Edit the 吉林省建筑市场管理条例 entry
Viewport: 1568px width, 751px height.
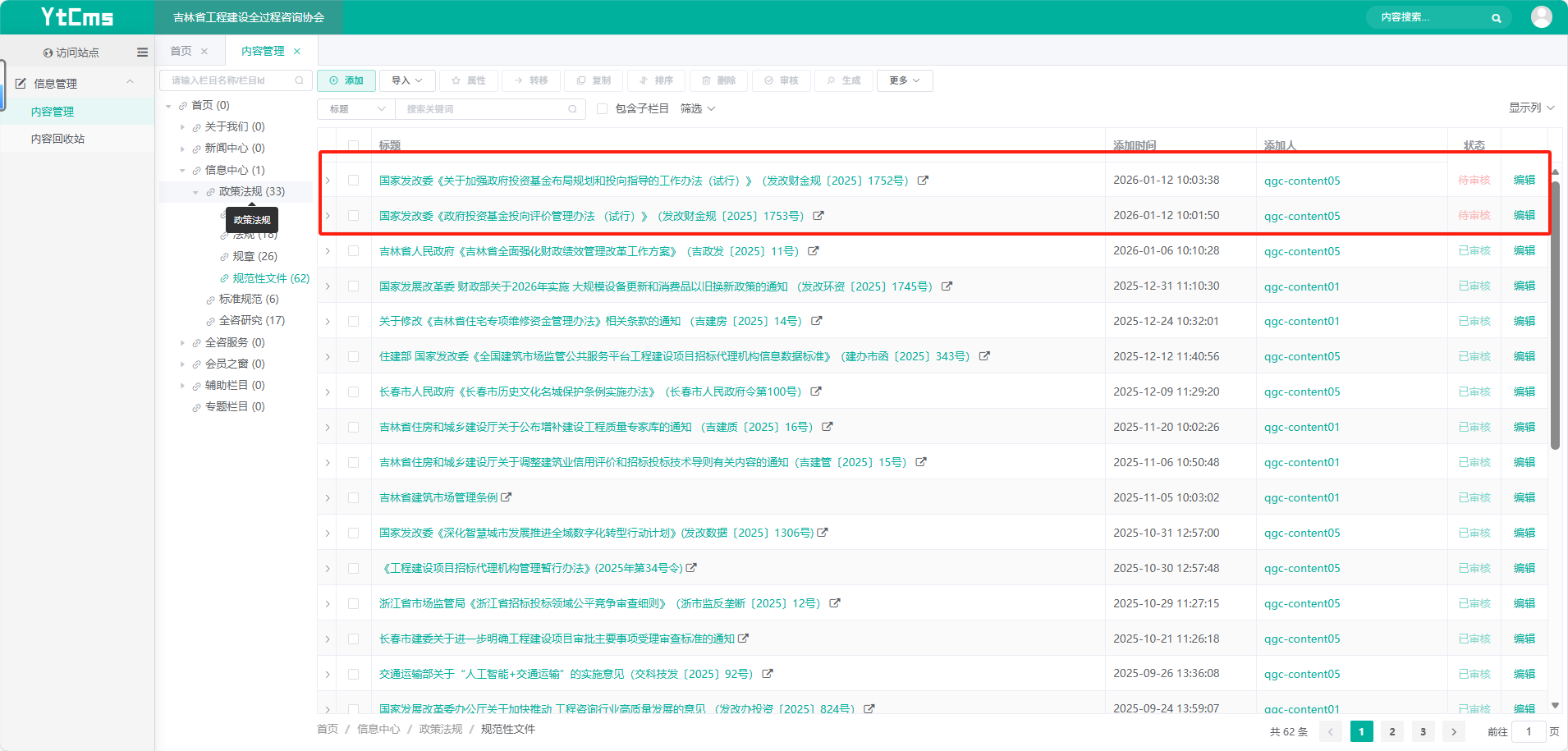(1524, 497)
